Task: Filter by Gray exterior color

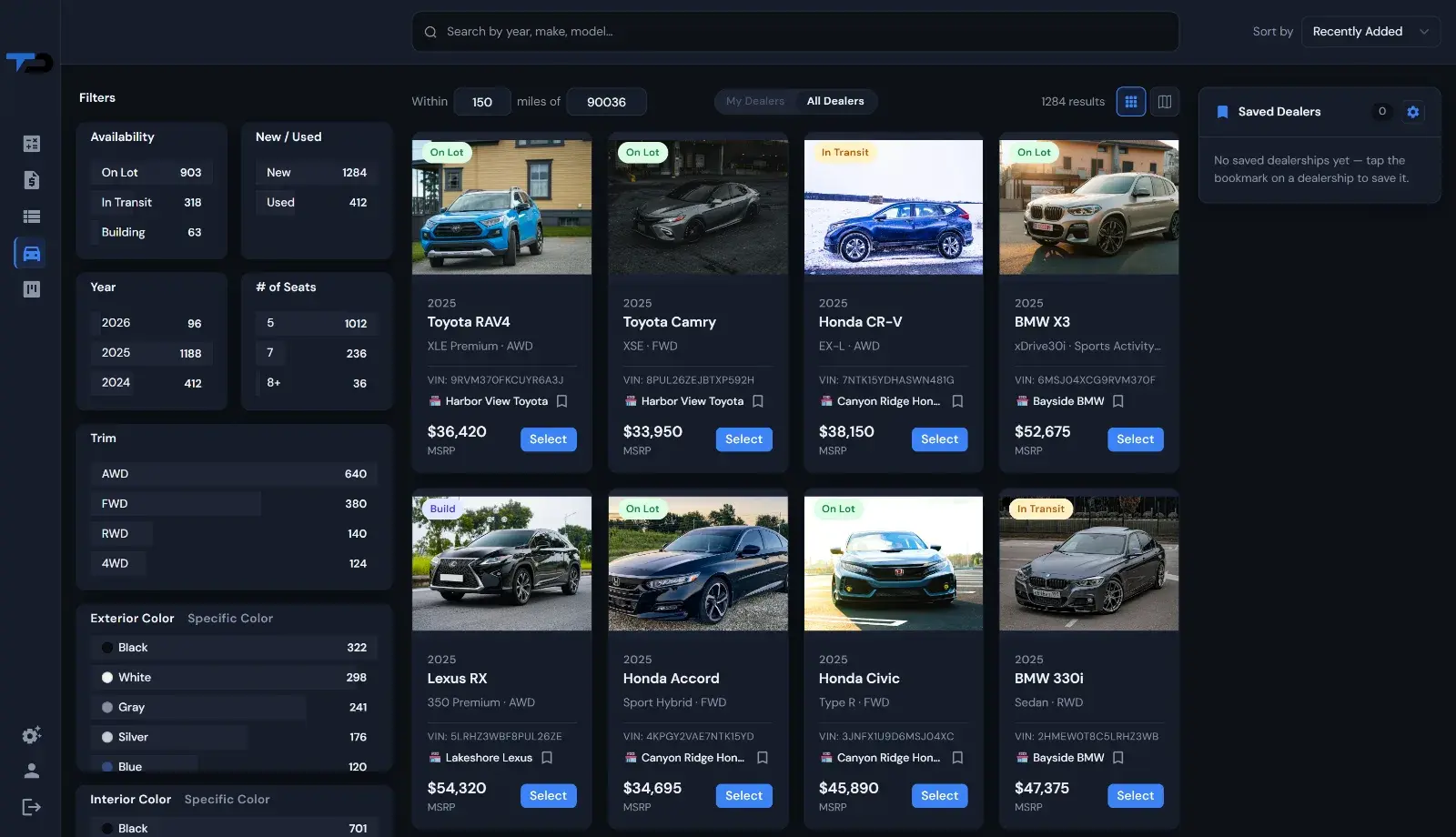Action: pos(234,708)
